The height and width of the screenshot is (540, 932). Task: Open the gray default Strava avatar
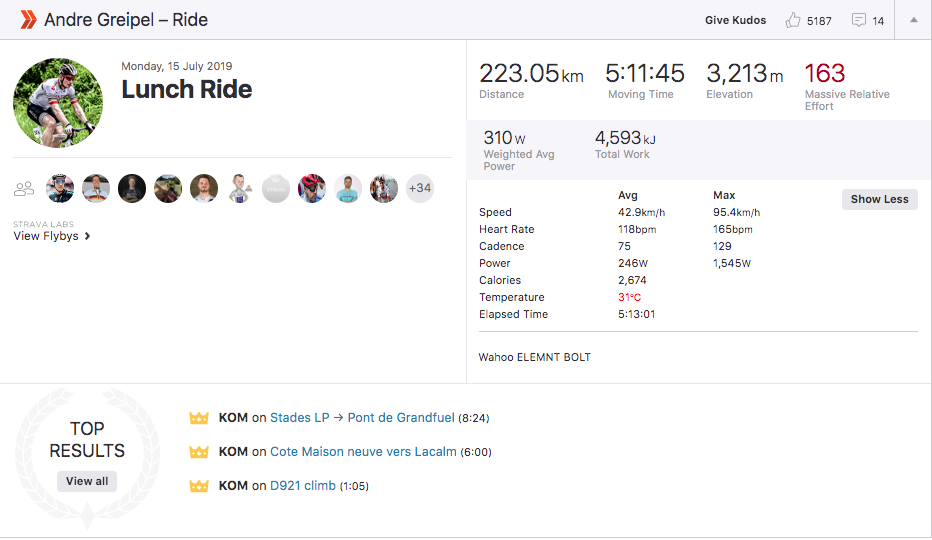coord(276,189)
